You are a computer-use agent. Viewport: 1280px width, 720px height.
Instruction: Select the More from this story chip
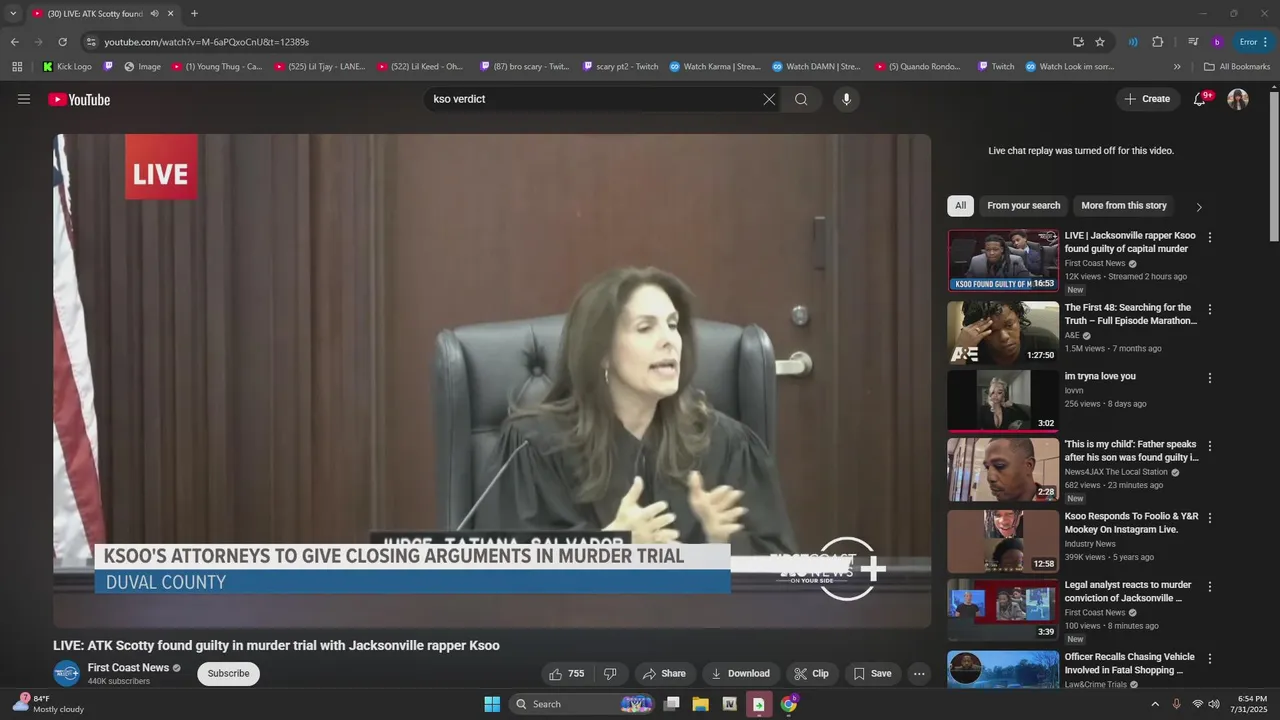(x=1124, y=205)
